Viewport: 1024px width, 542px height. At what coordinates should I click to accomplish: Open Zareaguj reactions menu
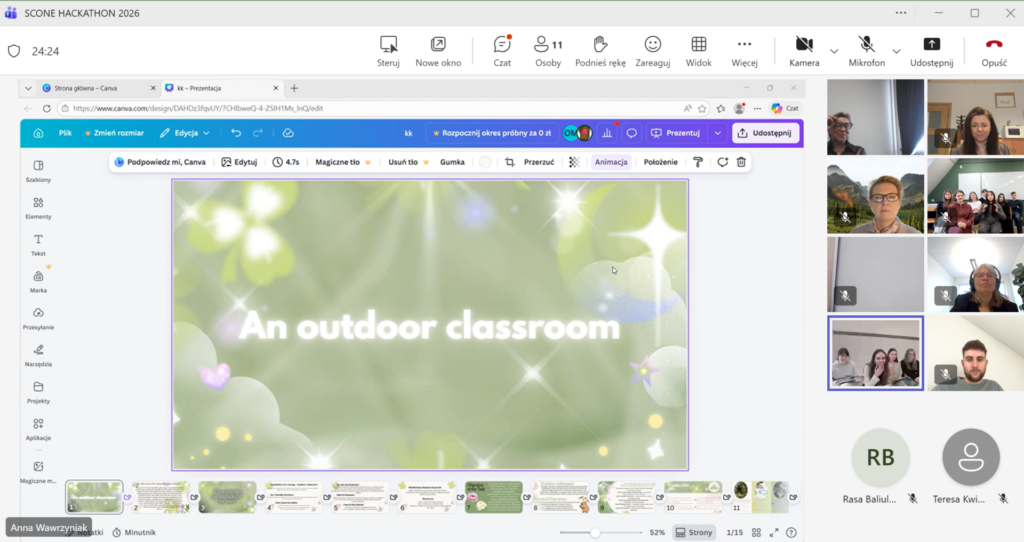coord(652,50)
